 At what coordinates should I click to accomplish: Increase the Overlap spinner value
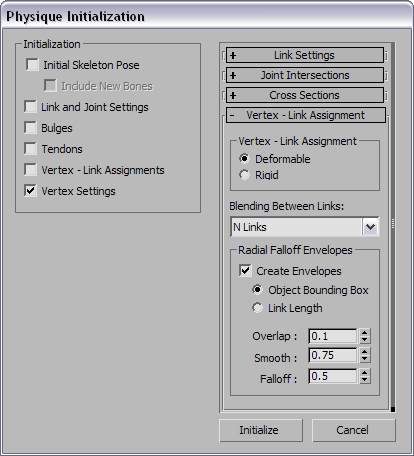coord(365,333)
